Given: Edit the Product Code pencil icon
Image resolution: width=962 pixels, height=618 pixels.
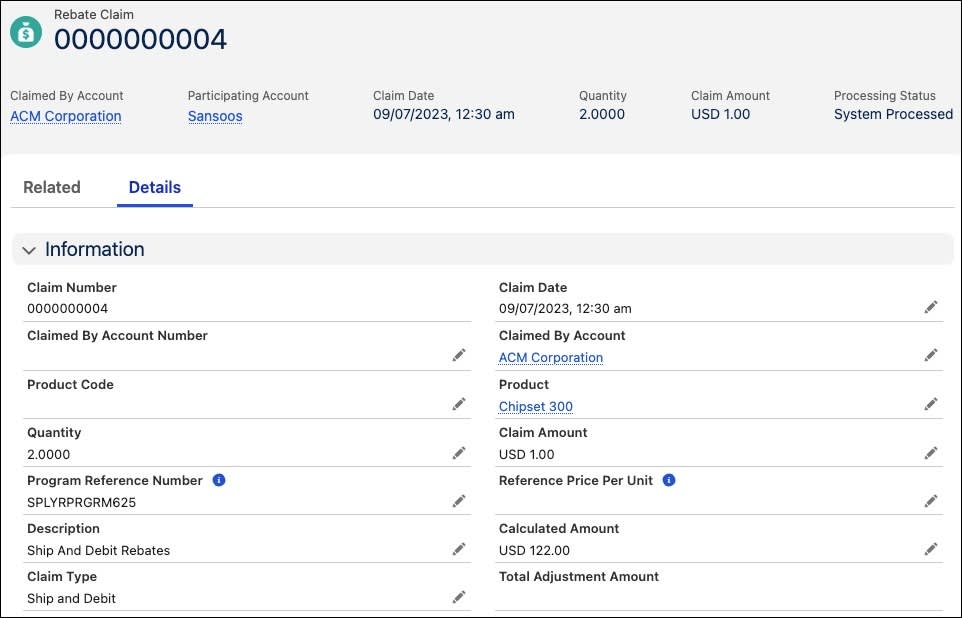Looking at the screenshot, I should 459,404.
